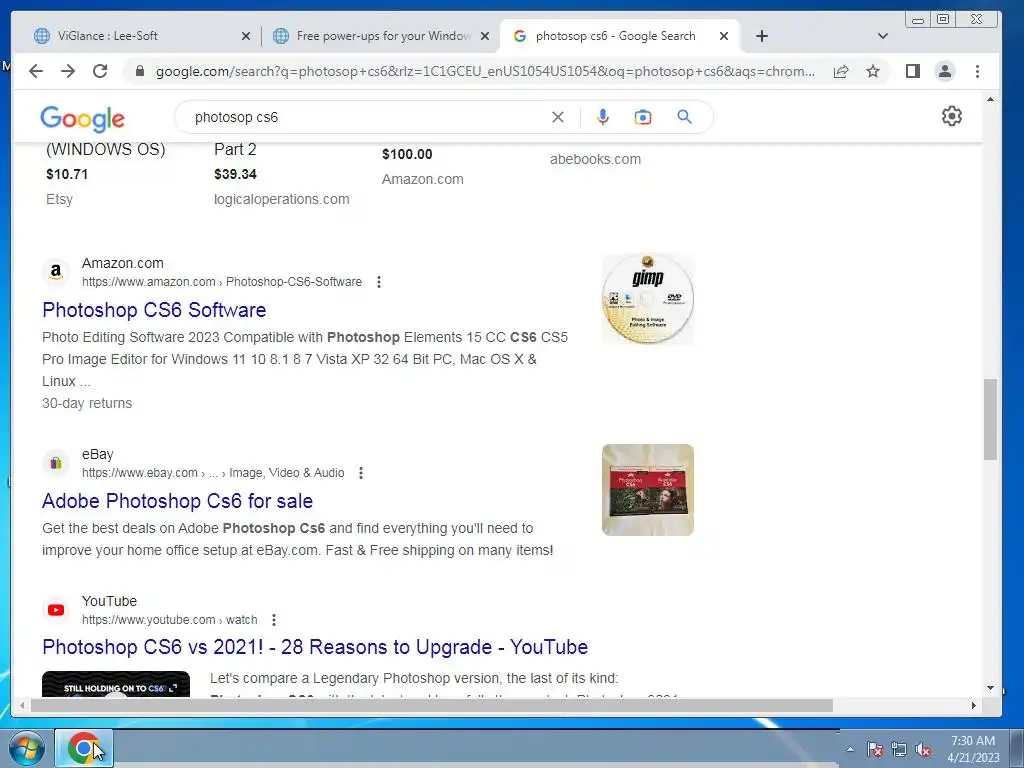Click the vertical scrollbar up arrow
This screenshot has height=768, width=1024.
[x=990, y=100]
